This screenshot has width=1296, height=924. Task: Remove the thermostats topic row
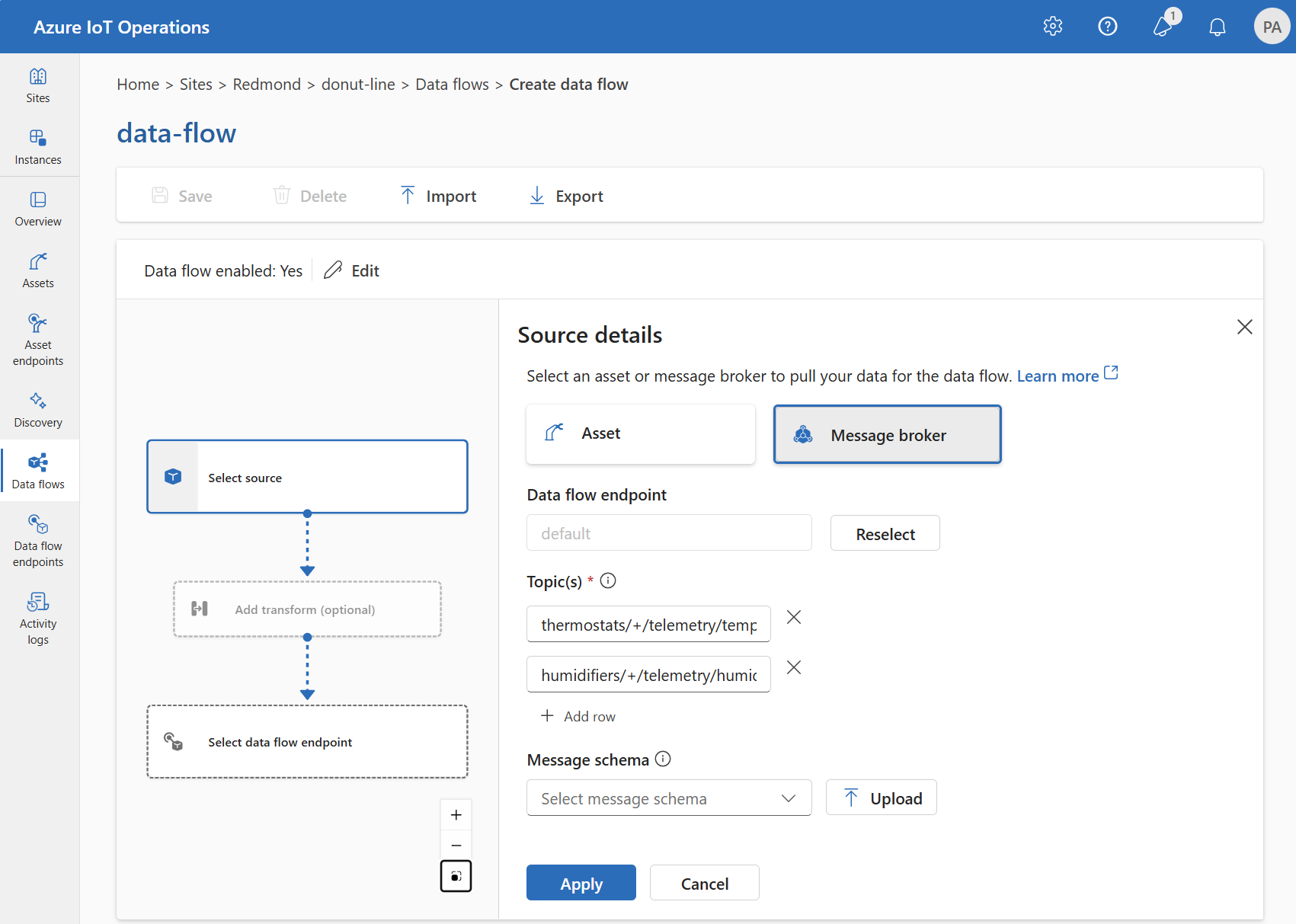click(794, 617)
